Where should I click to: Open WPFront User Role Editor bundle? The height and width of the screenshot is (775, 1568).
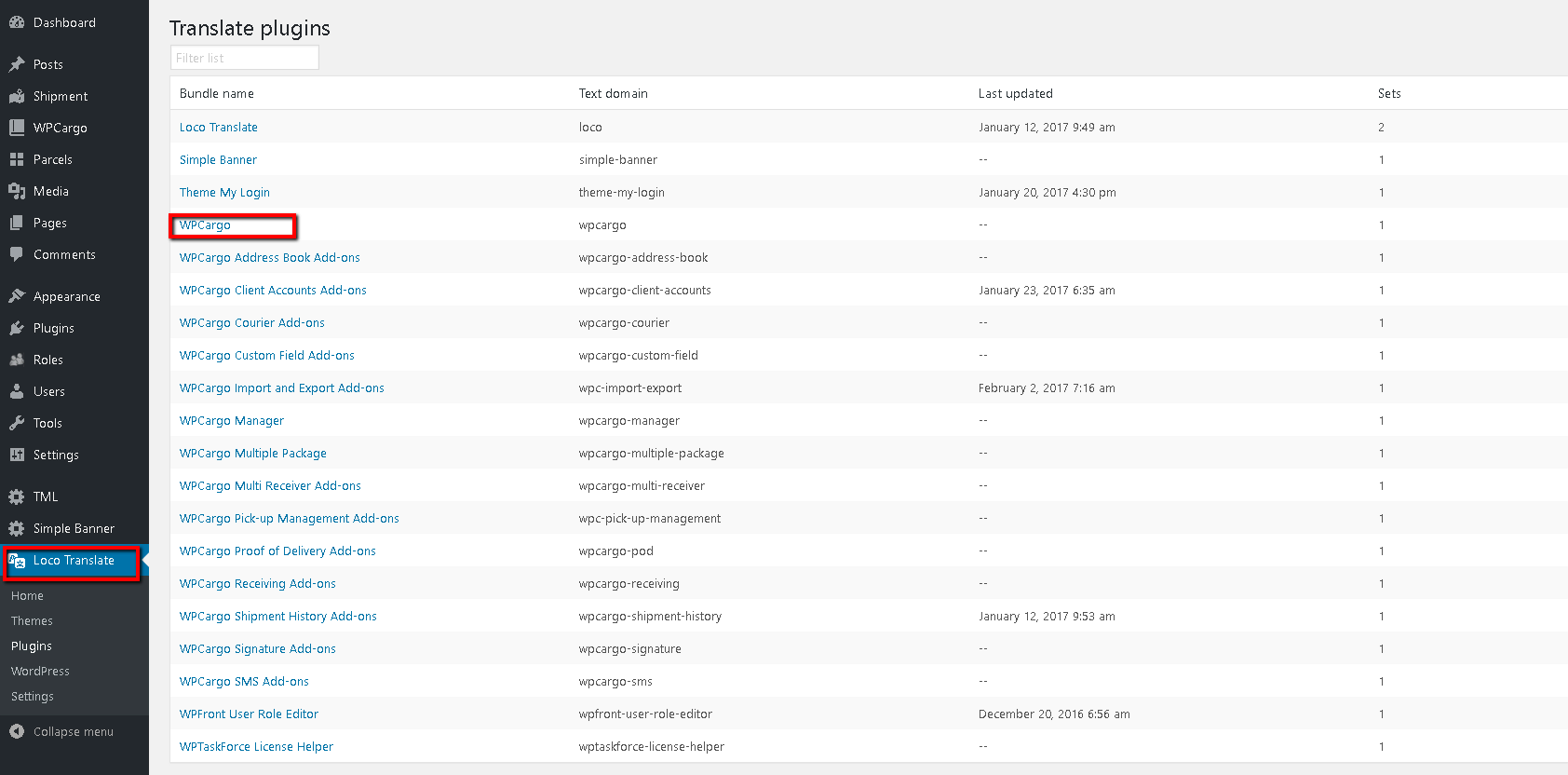[x=249, y=714]
